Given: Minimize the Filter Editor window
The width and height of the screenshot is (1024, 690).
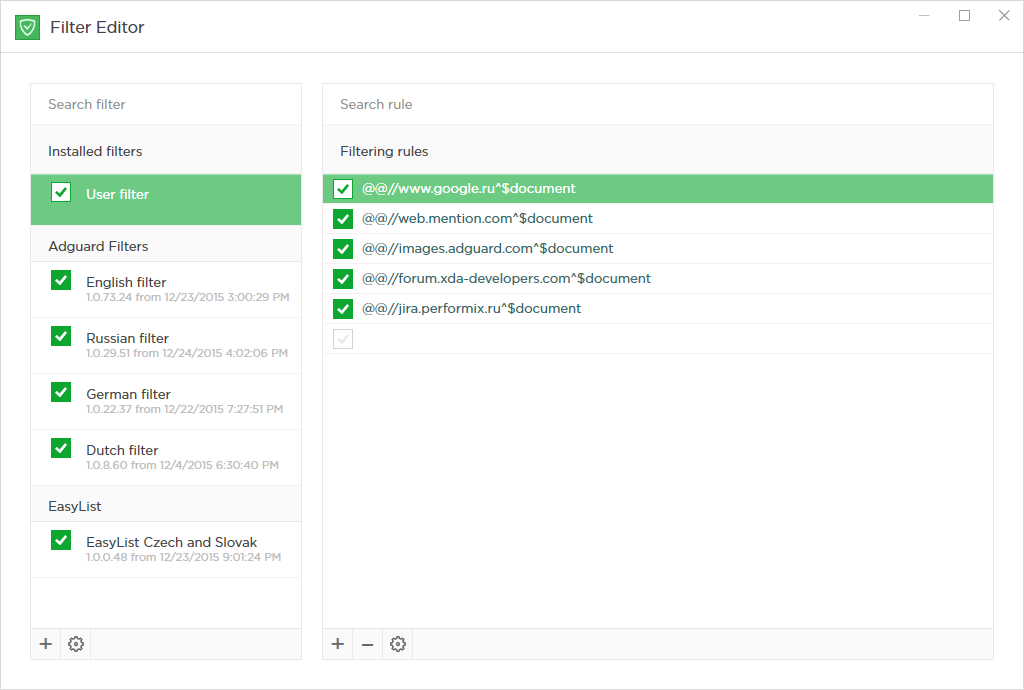Looking at the screenshot, I should pyautogui.click(x=924, y=16).
